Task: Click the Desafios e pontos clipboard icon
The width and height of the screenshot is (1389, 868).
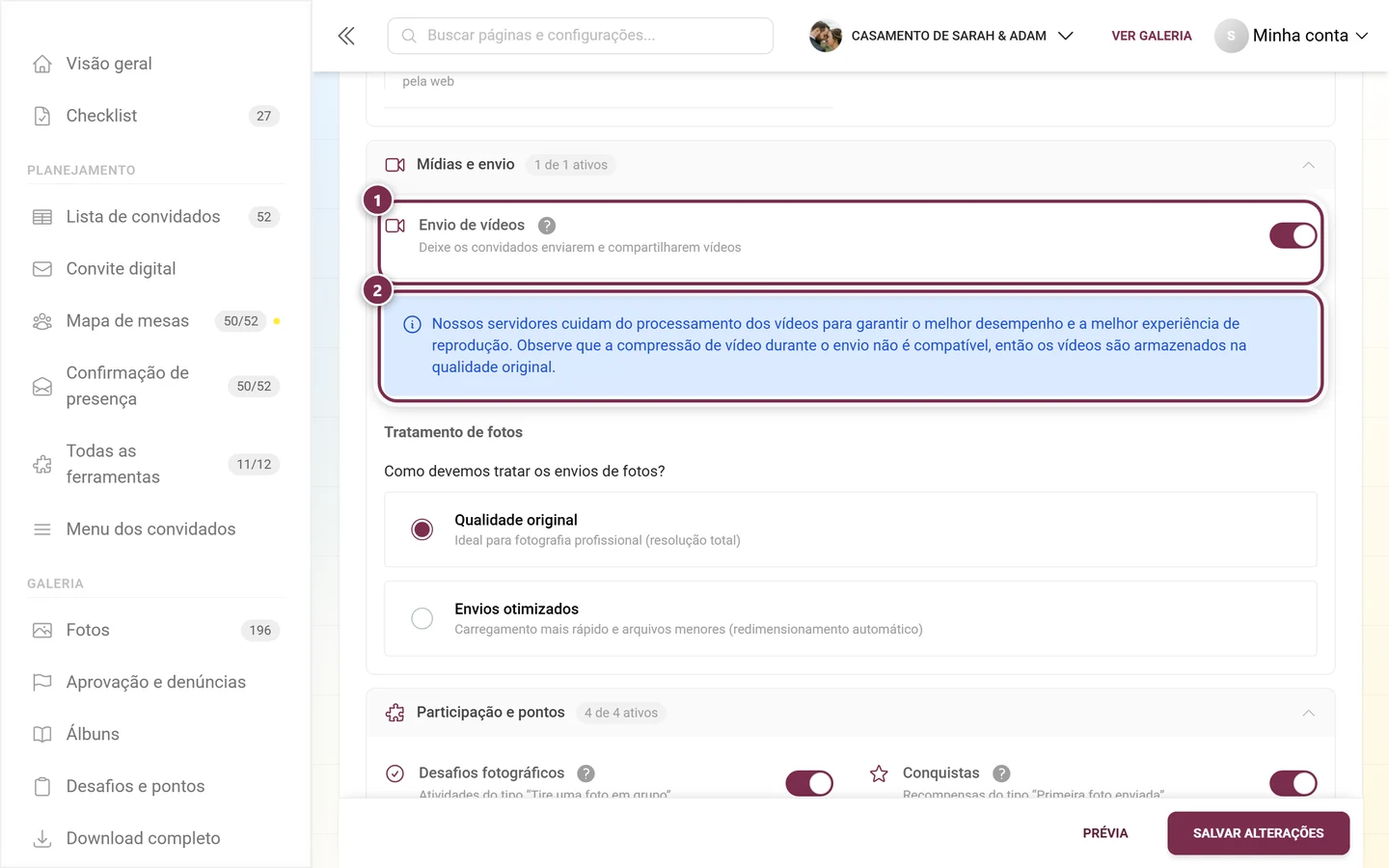Action: pyautogui.click(x=42, y=786)
